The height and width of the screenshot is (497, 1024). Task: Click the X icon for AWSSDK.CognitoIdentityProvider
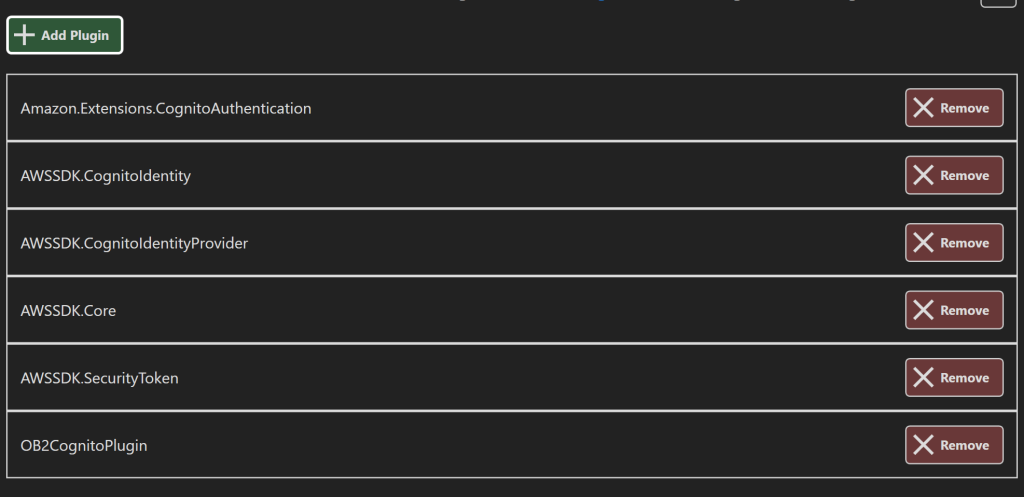click(x=924, y=243)
